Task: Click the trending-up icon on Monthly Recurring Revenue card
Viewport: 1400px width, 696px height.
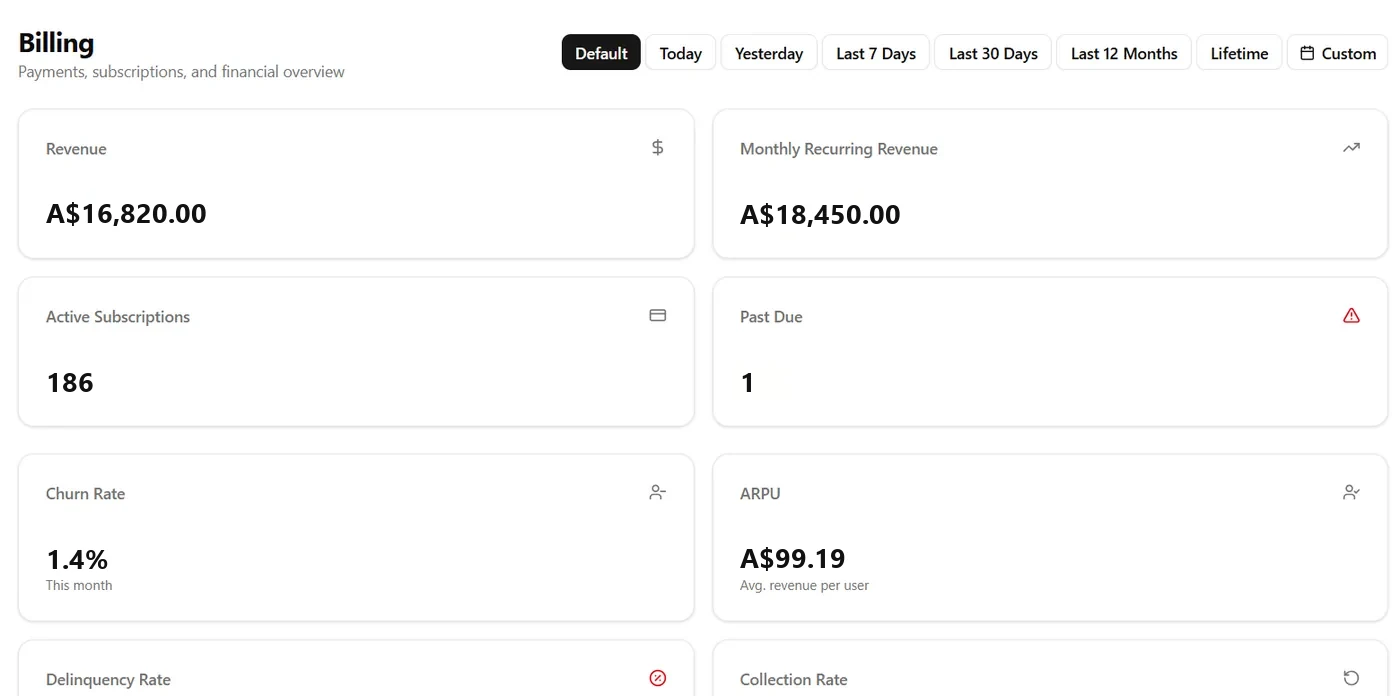Action: [x=1351, y=148]
